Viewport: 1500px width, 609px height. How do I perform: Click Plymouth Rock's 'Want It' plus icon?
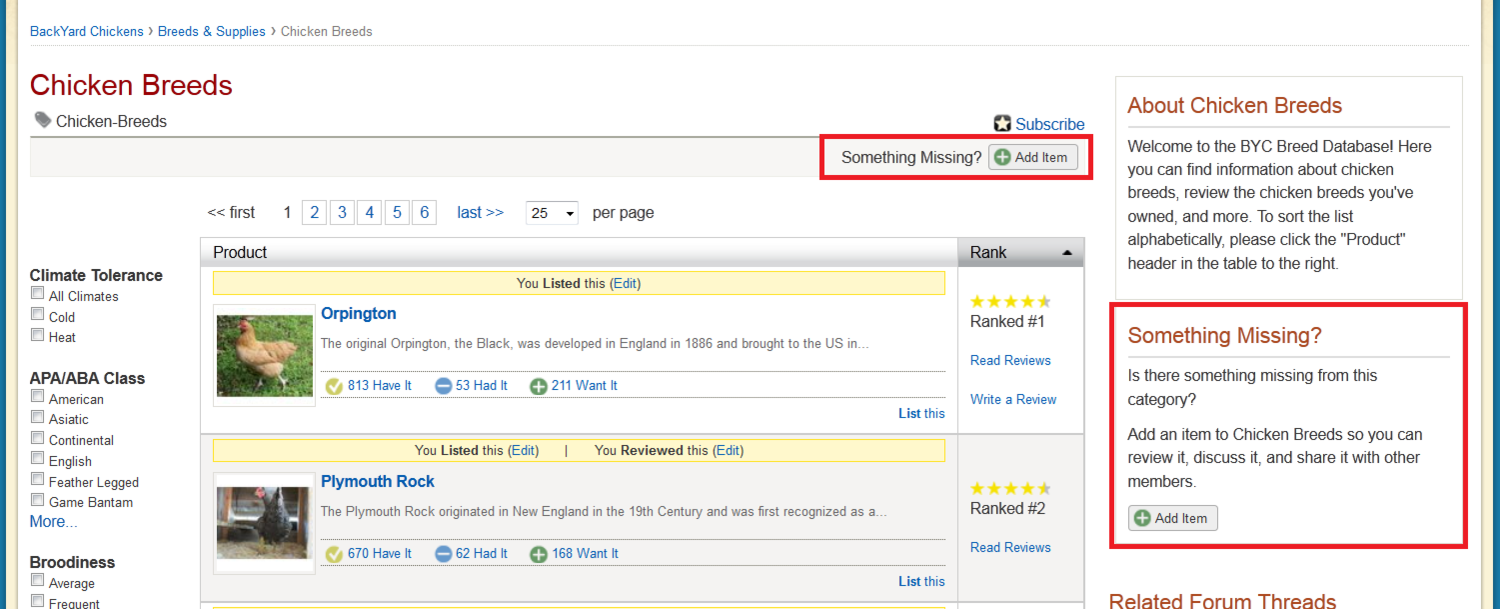tap(538, 554)
